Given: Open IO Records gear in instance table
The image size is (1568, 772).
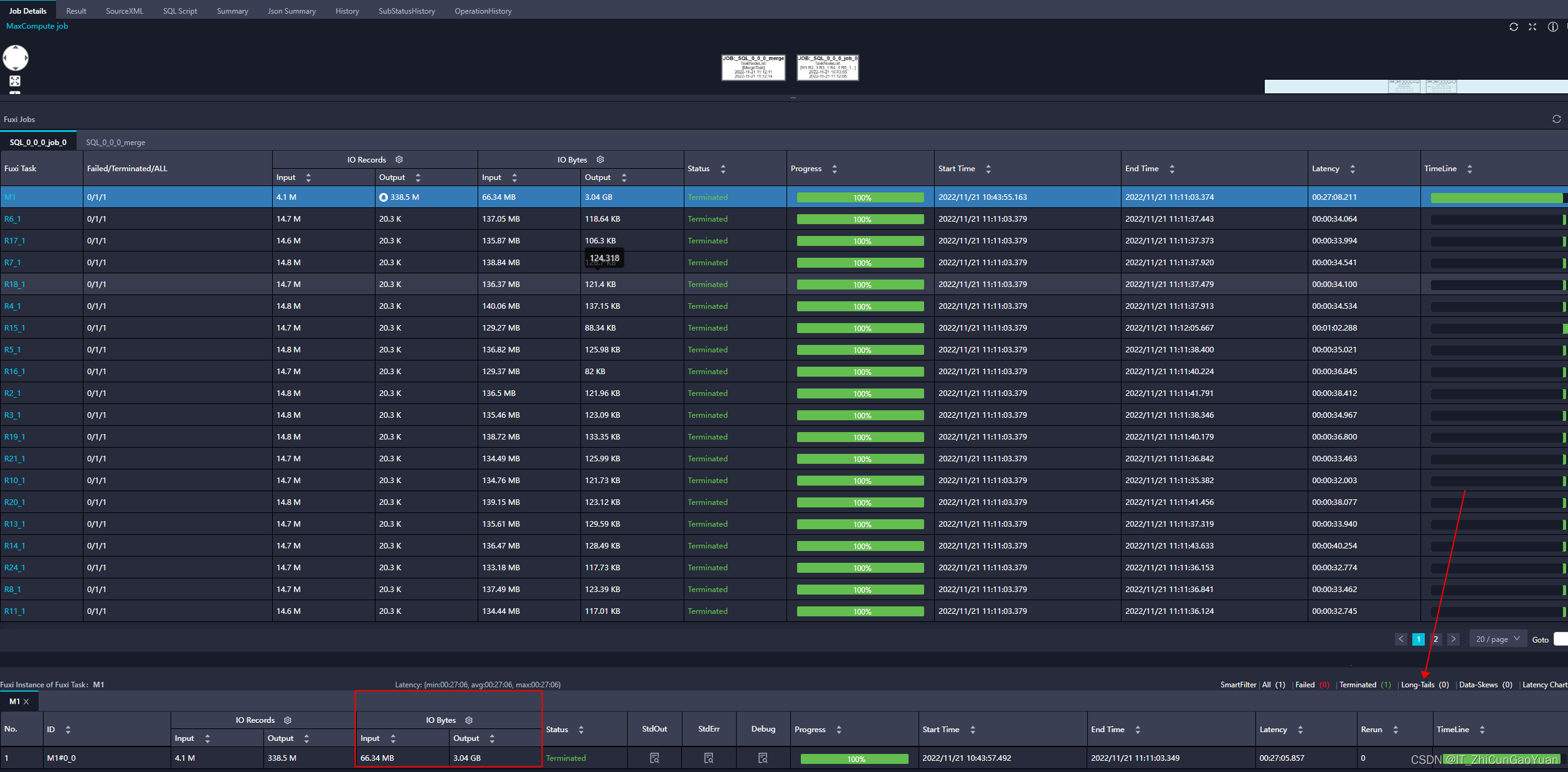Looking at the screenshot, I should pyautogui.click(x=288, y=720).
